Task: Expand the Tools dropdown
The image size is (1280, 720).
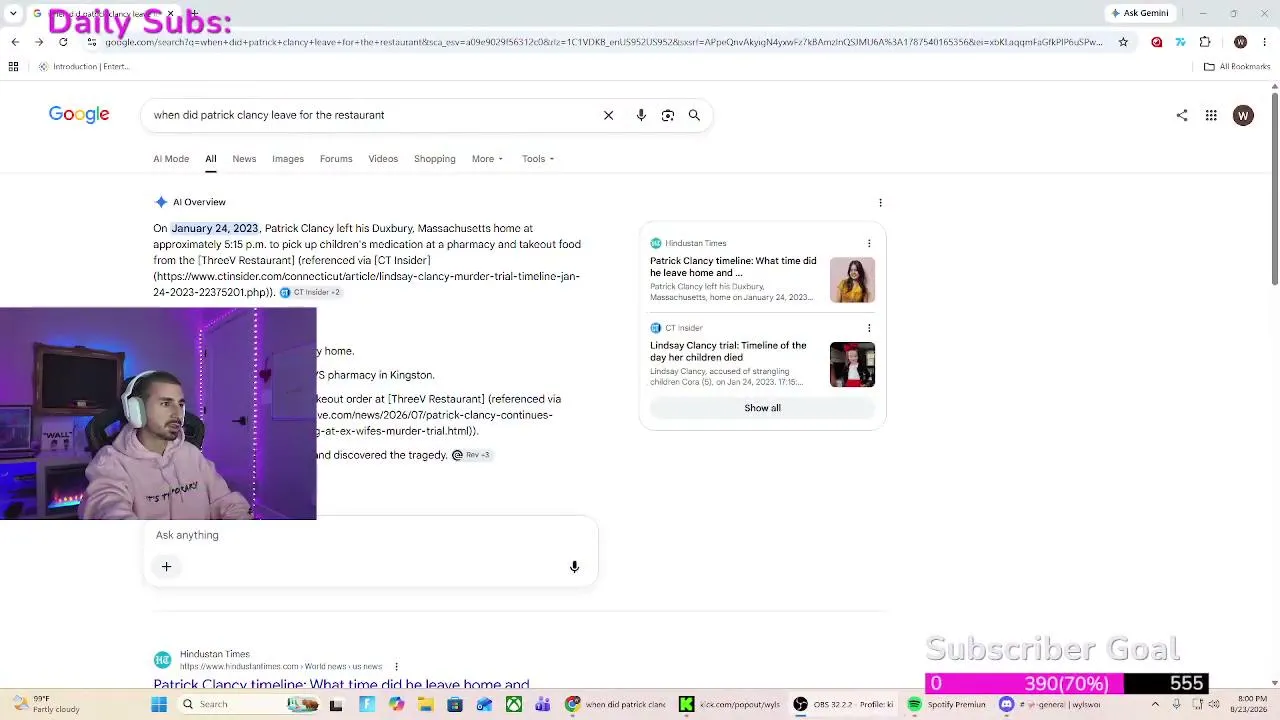Action: [538, 159]
